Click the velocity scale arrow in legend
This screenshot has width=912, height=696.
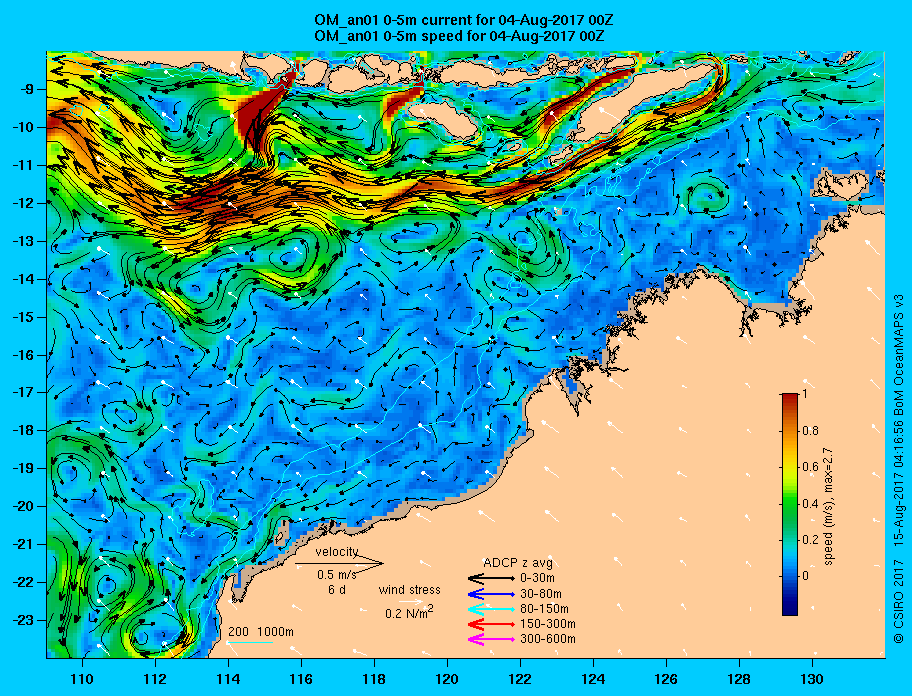339,563
